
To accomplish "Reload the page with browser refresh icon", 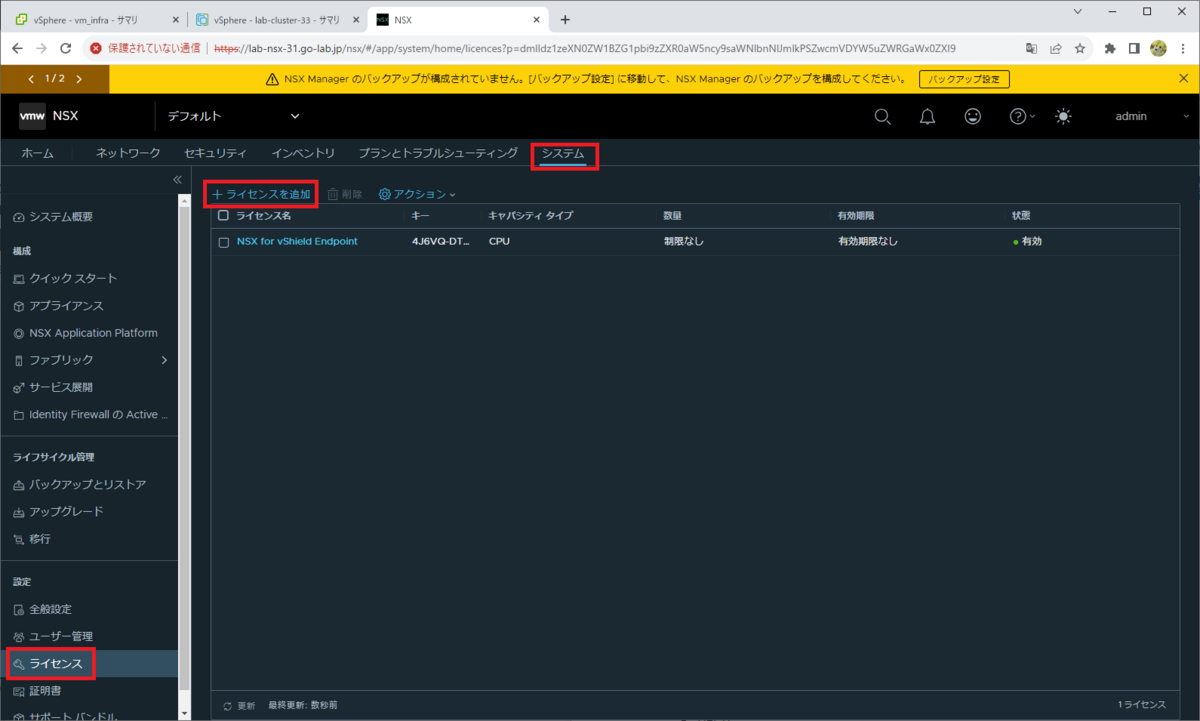I will pos(66,47).
